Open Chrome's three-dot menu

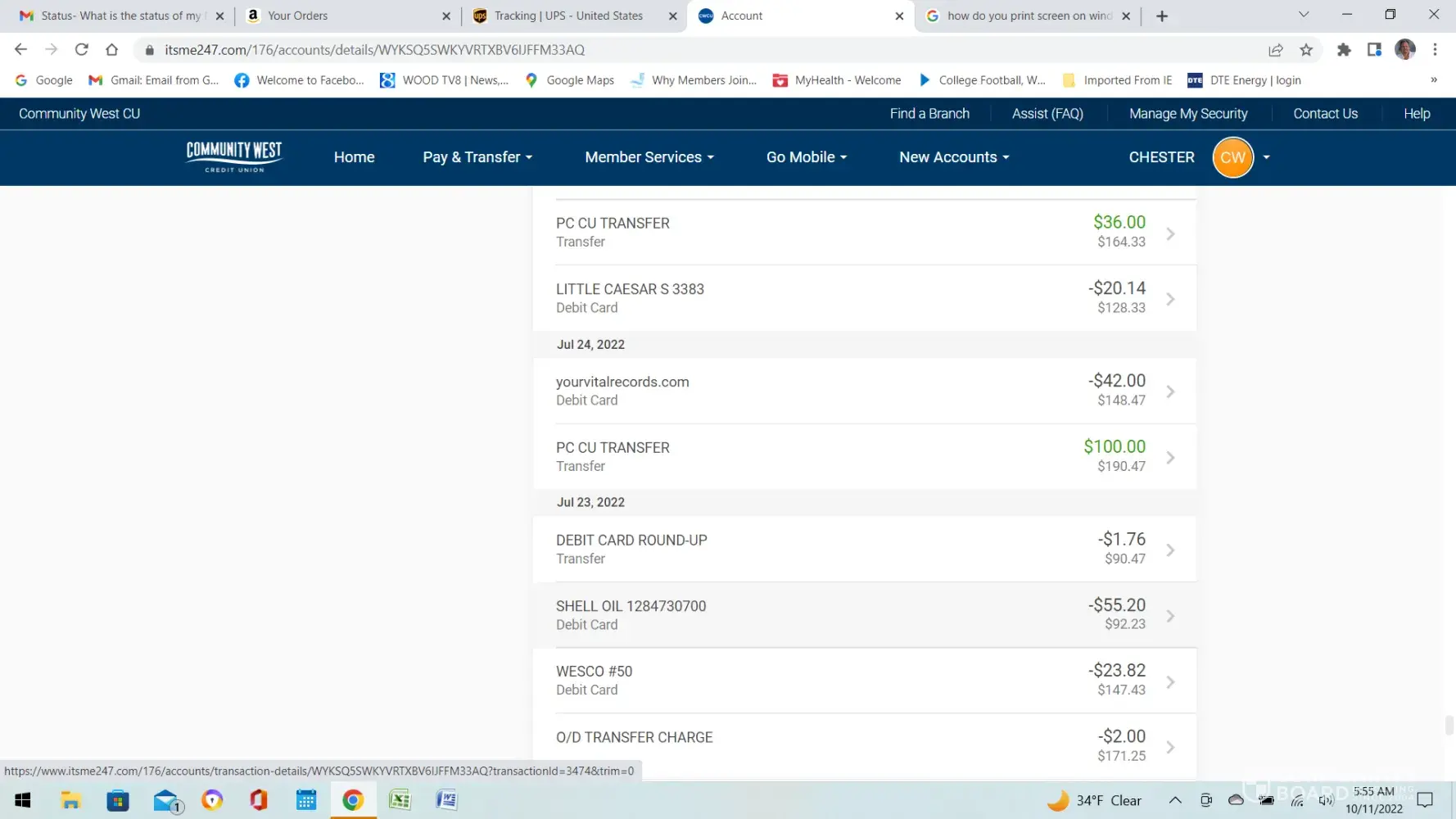click(1435, 50)
